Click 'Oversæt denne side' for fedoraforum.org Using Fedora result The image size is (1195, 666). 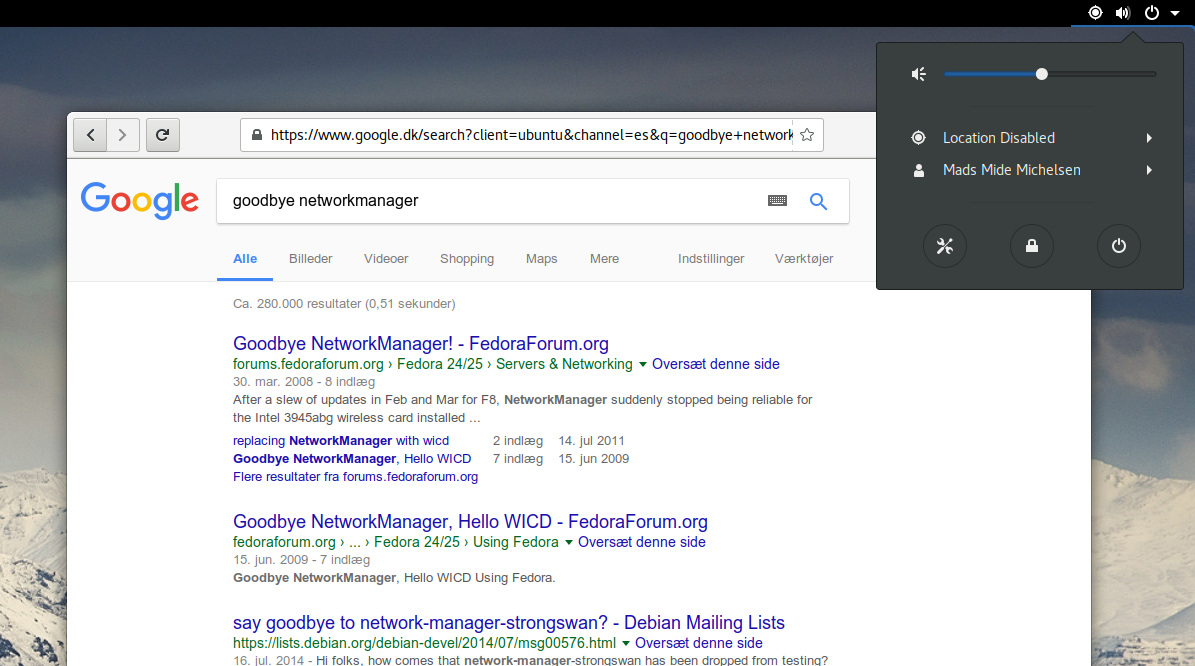[x=642, y=542]
